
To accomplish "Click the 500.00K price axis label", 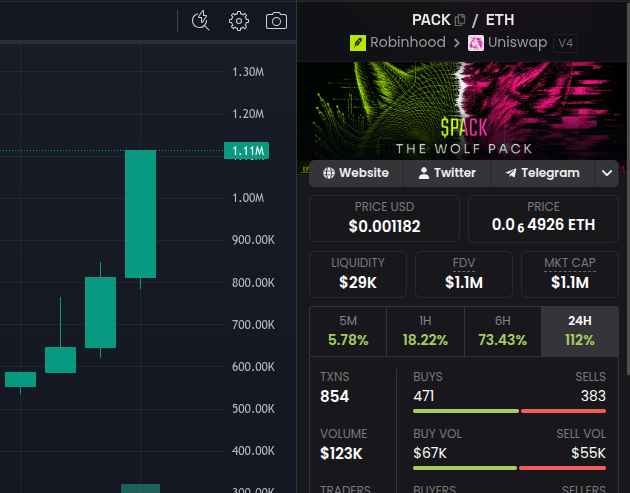I will [x=253, y=409].
